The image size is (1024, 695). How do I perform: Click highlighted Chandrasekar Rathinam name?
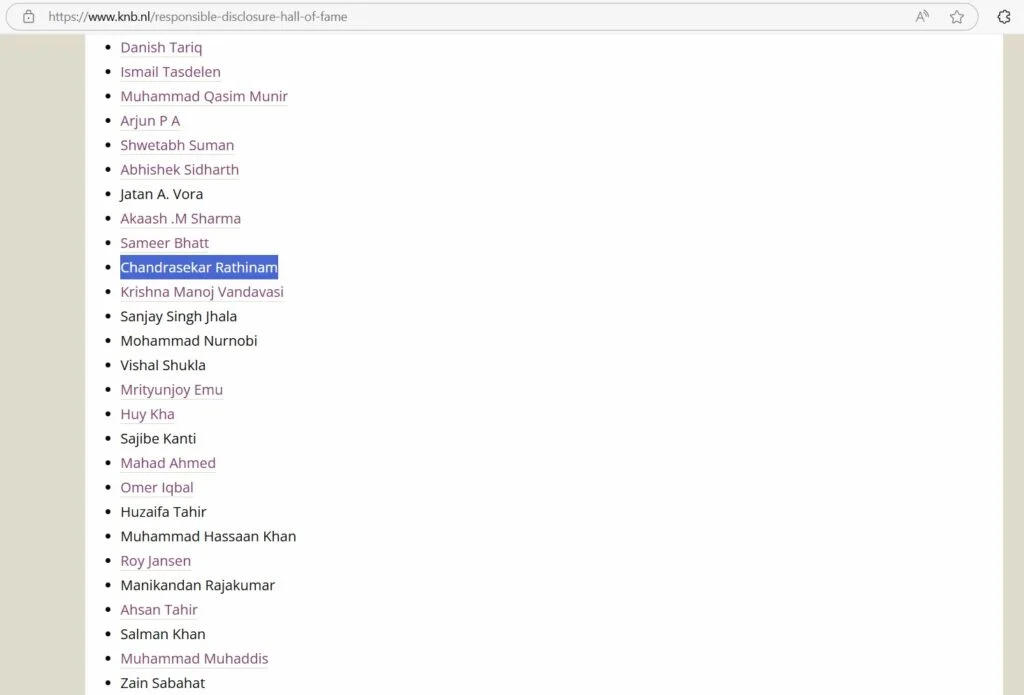[x=199, y=268]
